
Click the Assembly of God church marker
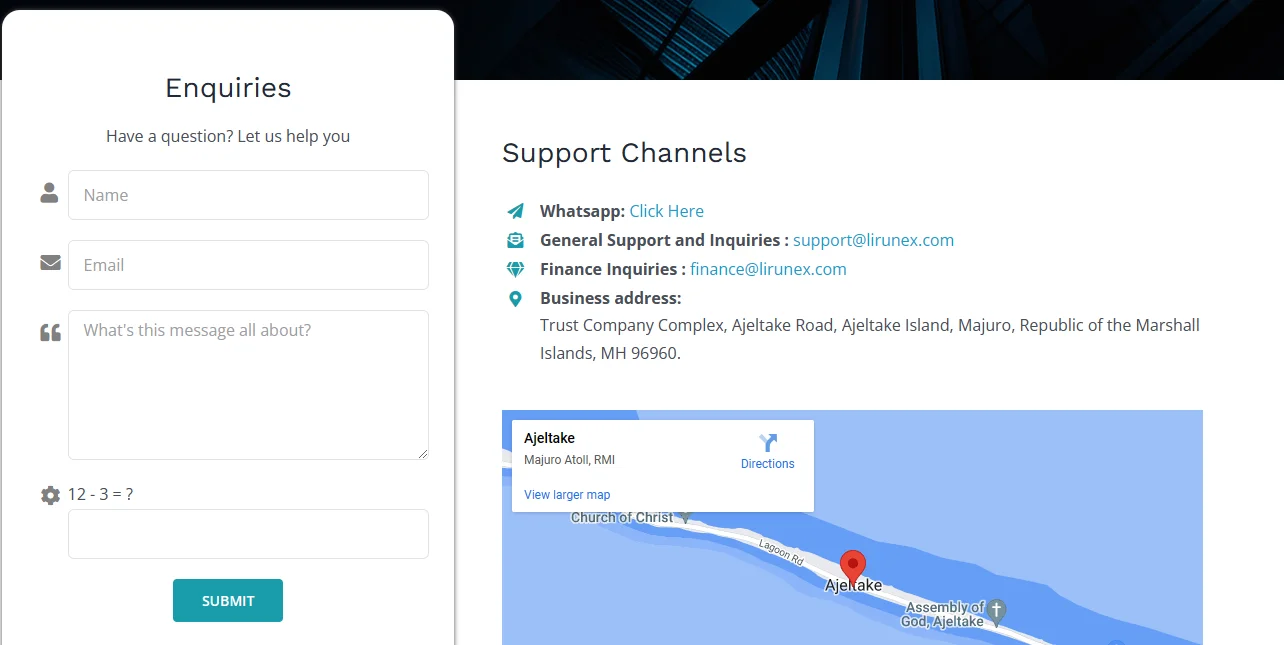click(997, 610)
